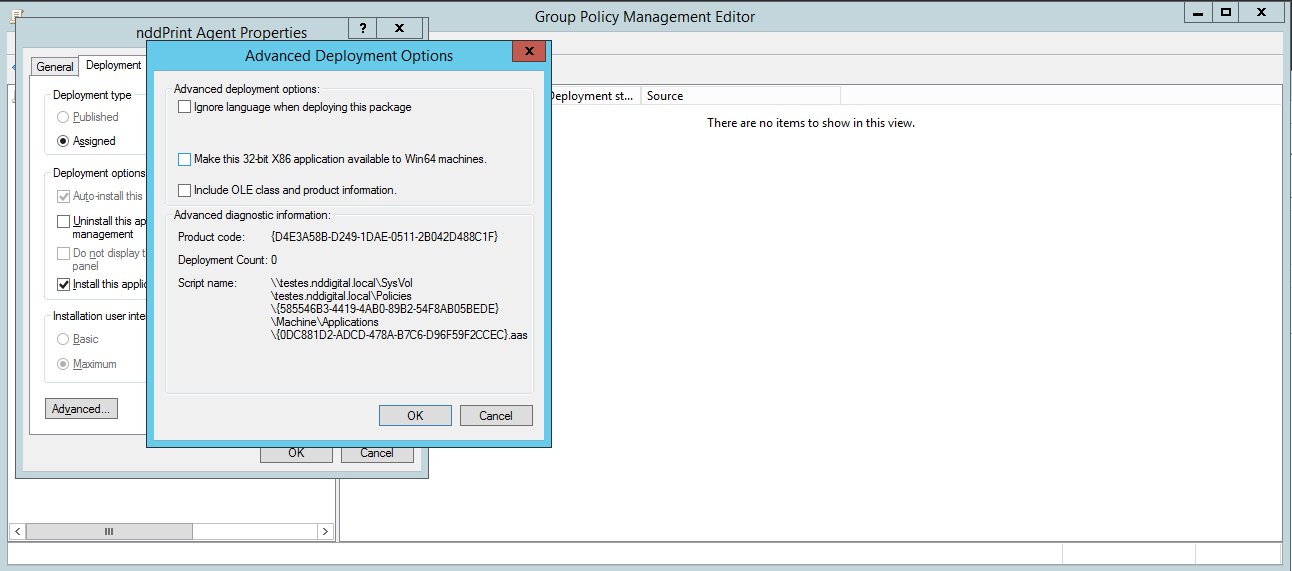
Task: Toggle the Uninstall this application checkbox
Action: point(63,221)
